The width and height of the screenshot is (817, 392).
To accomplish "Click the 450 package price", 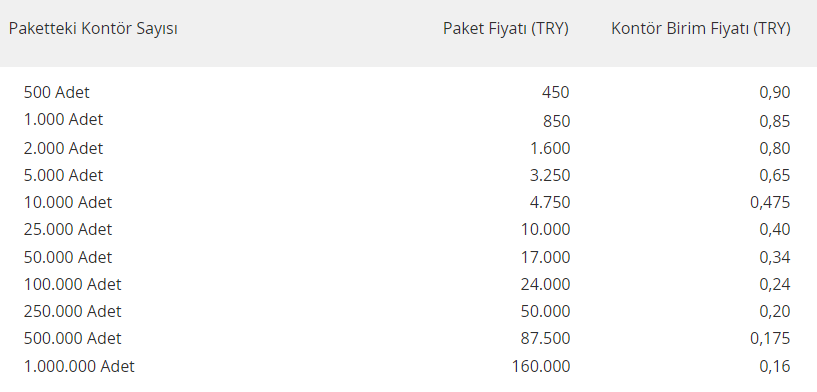I will pyautogui.click(x=555, y=92).
